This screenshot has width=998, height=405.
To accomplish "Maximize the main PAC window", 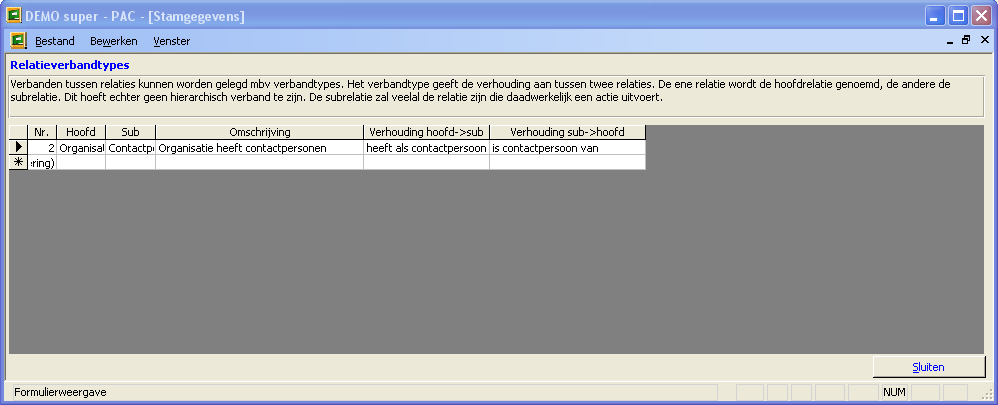I will (x=958, y=16).
